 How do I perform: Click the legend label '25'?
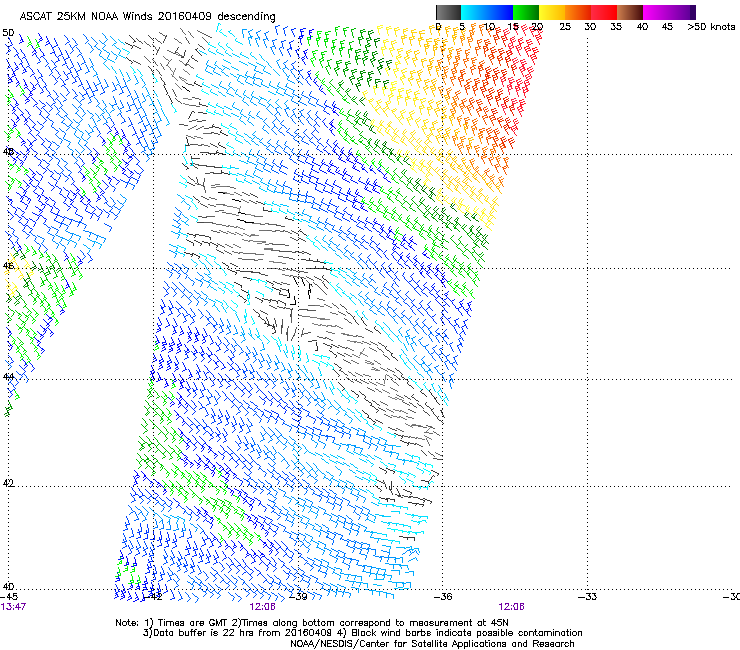[x=565, y=27]
